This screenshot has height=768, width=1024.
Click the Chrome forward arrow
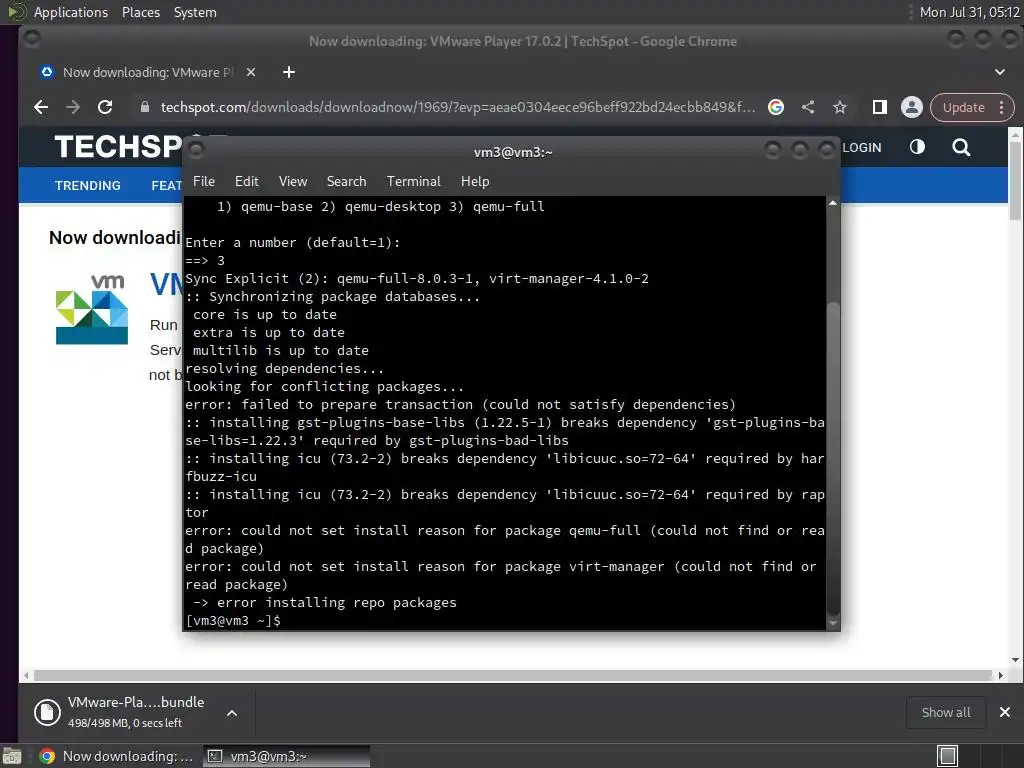click(x=72, y=107)
